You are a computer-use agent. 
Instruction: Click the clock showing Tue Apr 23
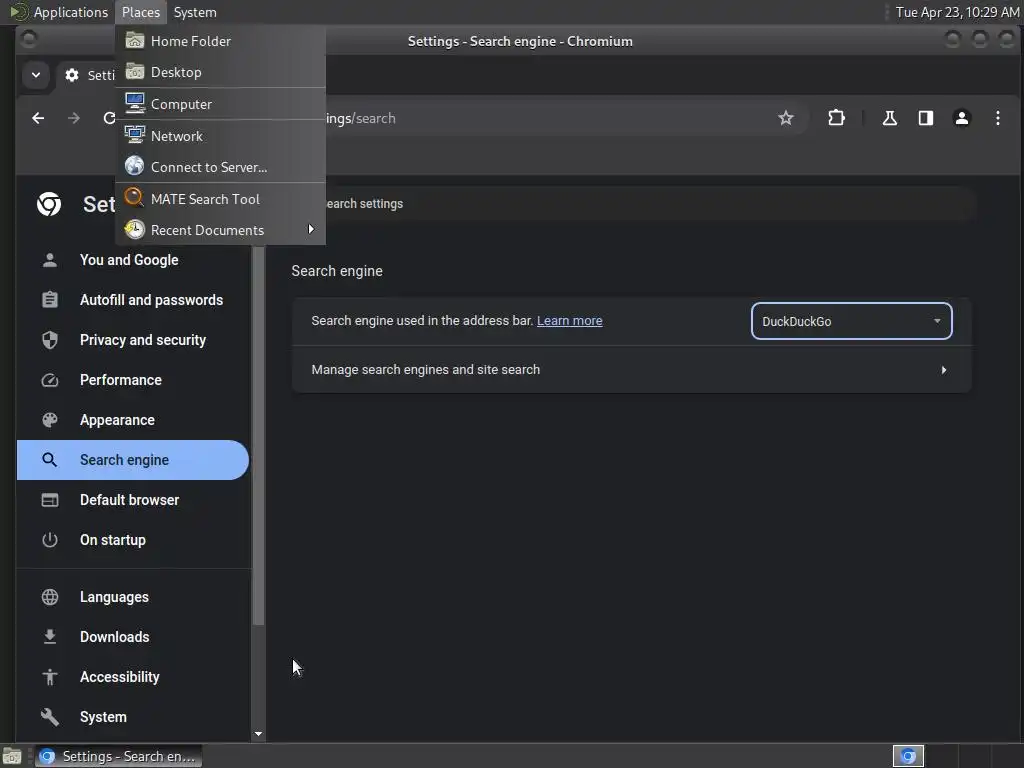click(x=957, y=12)
